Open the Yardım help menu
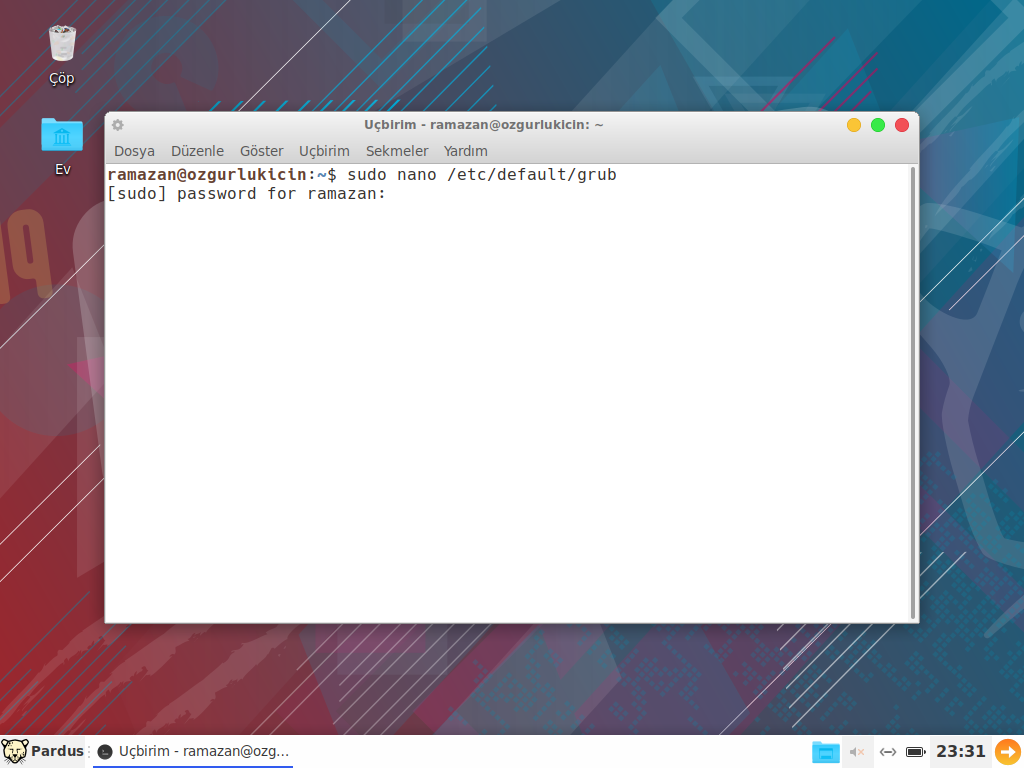The width and height of the screenshot is (1024, 768). 465,151
